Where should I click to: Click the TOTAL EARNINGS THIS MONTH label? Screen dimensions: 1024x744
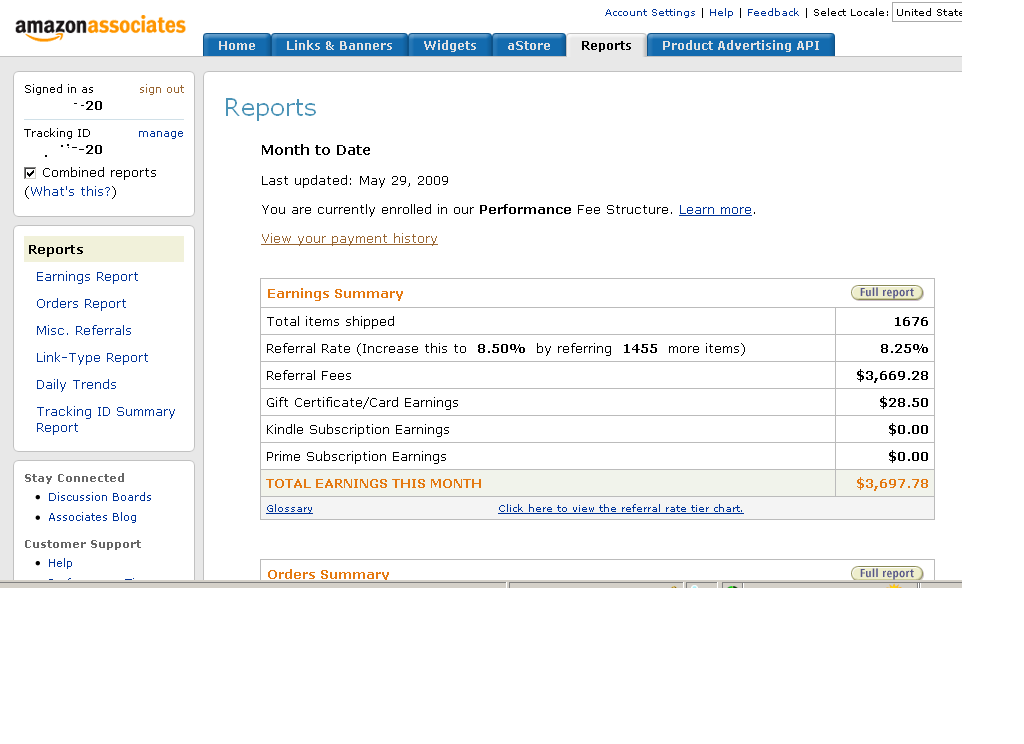coord(374,483)
